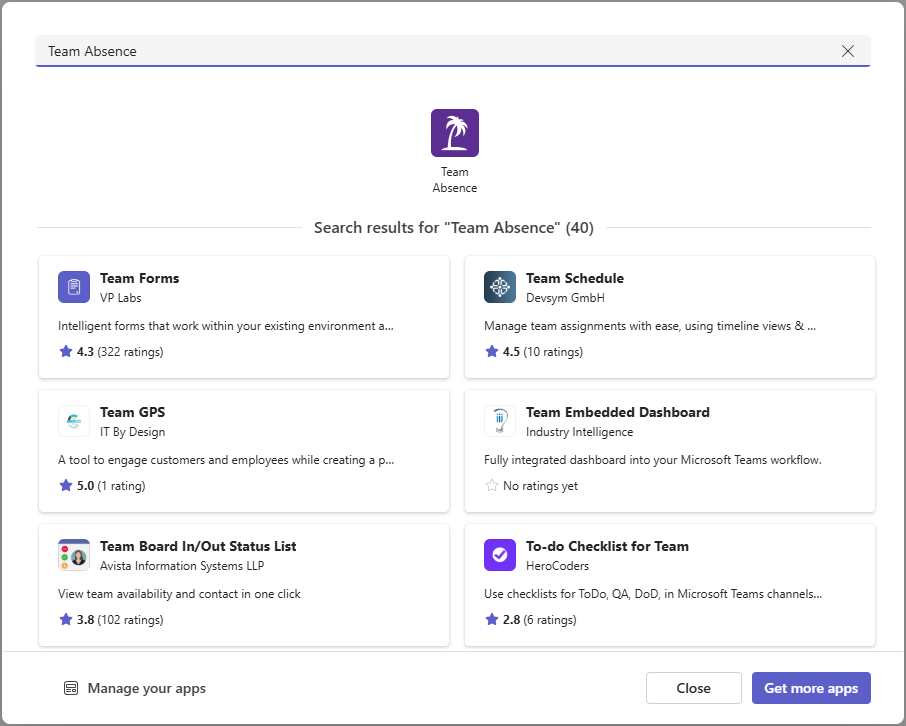Open the Team Forms title by VP Labs
906x726 pixels.
140,278
